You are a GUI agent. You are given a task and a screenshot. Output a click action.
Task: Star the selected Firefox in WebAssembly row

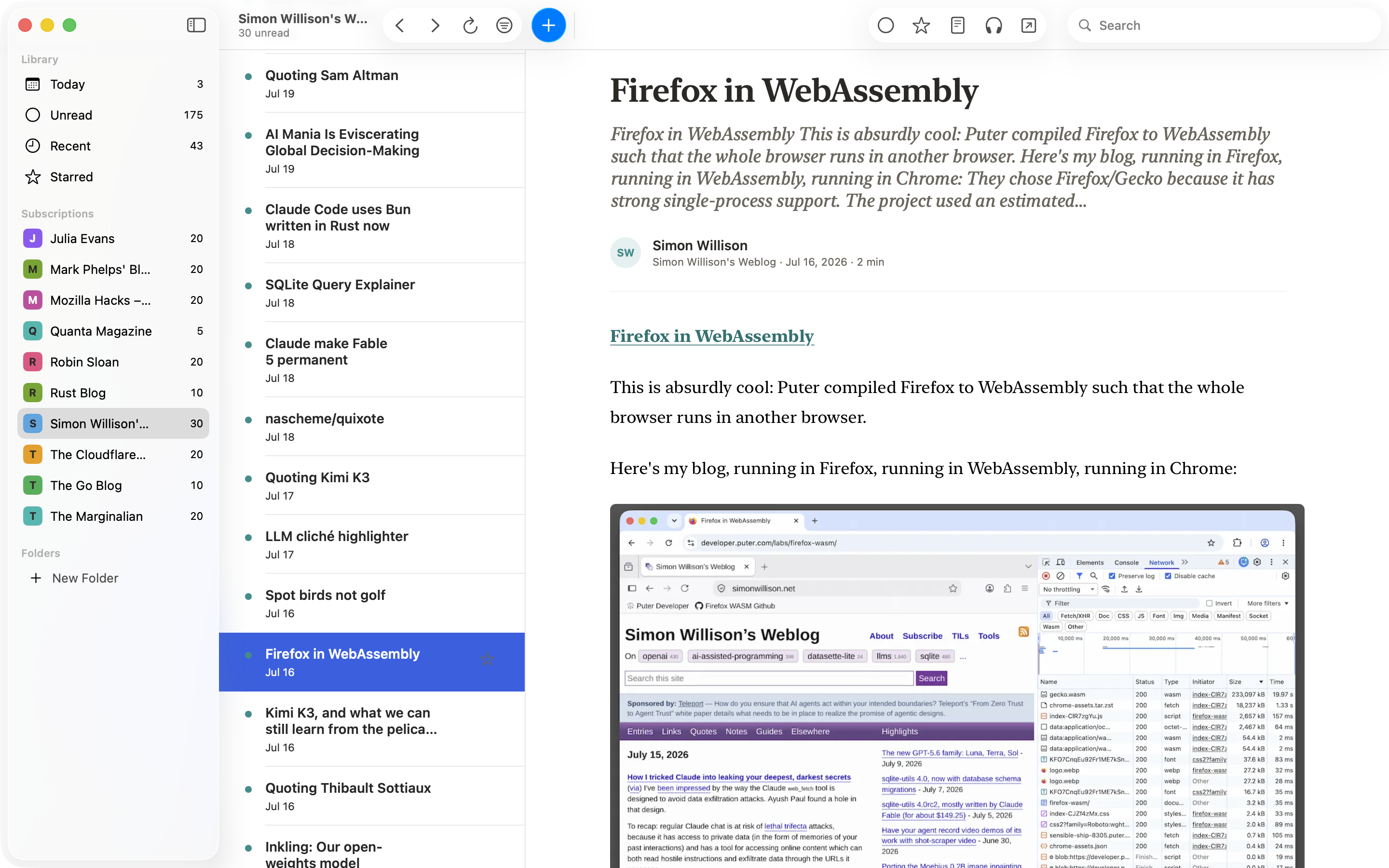click(x=487, y=659)
